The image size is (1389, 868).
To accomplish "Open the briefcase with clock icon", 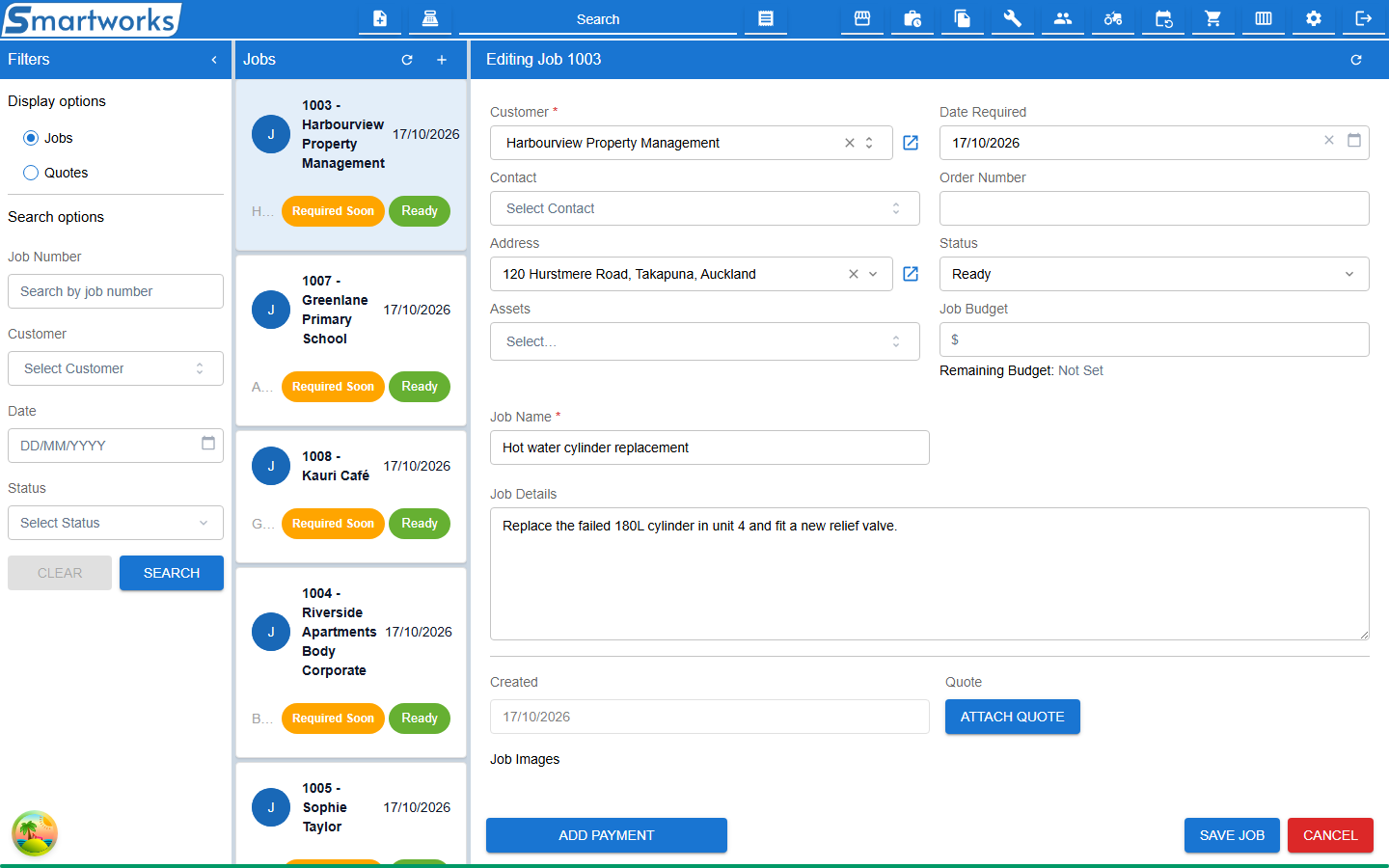I will [912, 18].
